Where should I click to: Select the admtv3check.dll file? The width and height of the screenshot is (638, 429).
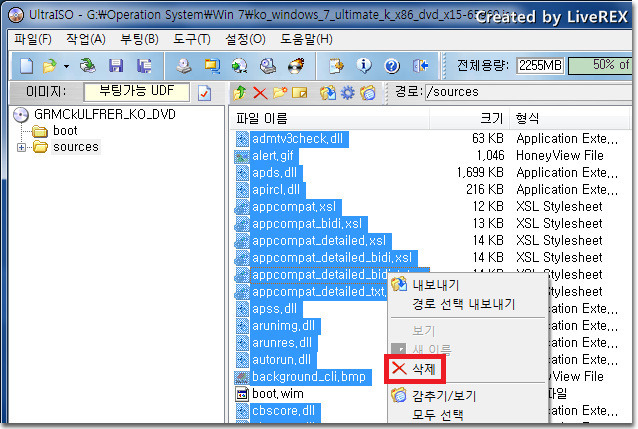pyautogui.click(x=297, y=139)
